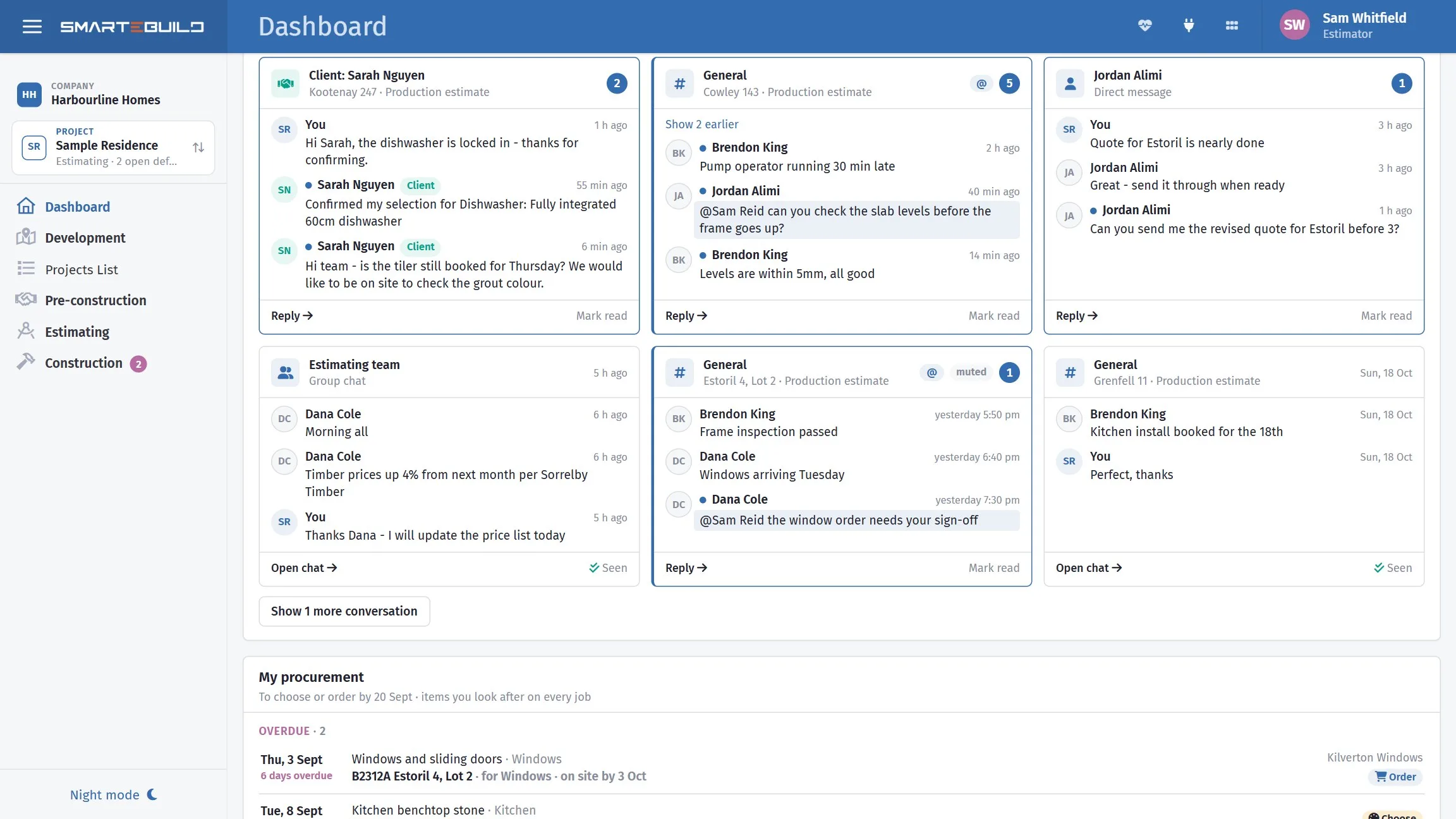Image resolution: width=1456 pixels, height=819 pixels.
Task: Click the SW user avatar
Action: click(1294, 25)
